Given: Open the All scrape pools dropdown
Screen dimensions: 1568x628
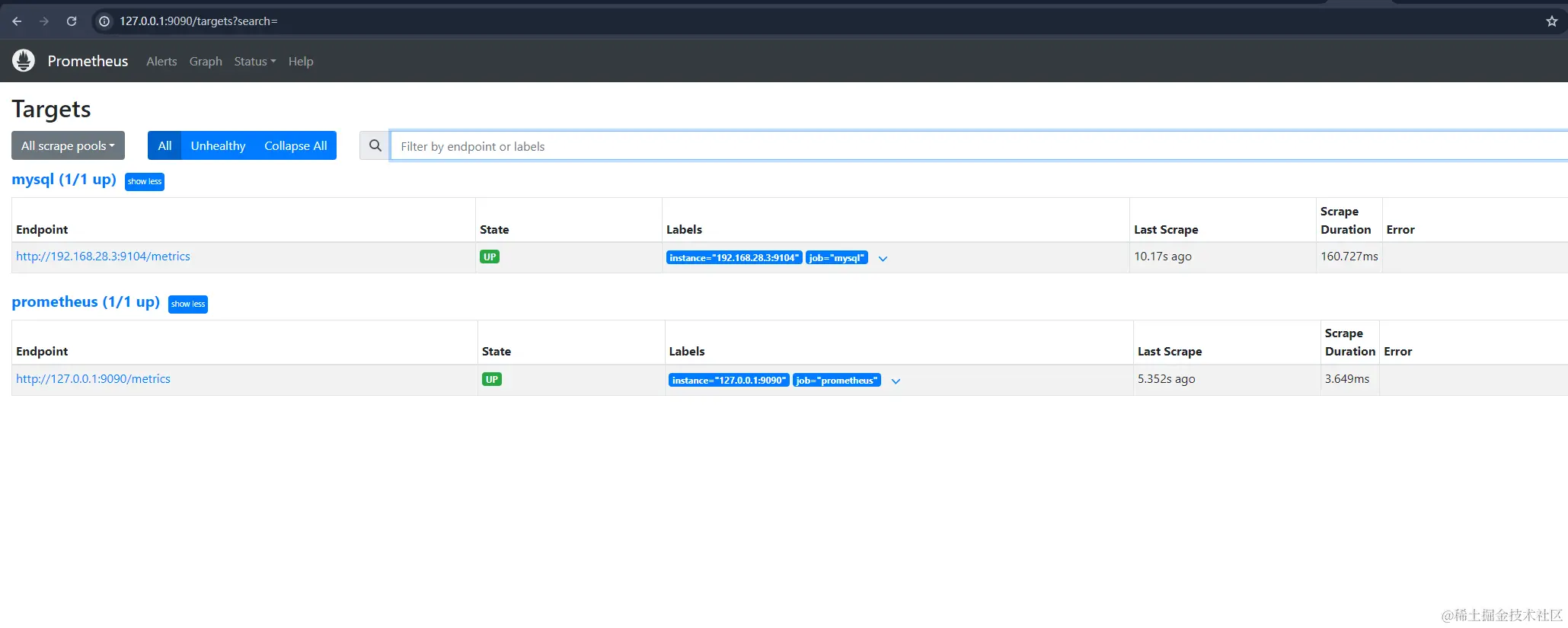Looking at the screenshot, I should point(68,145).
